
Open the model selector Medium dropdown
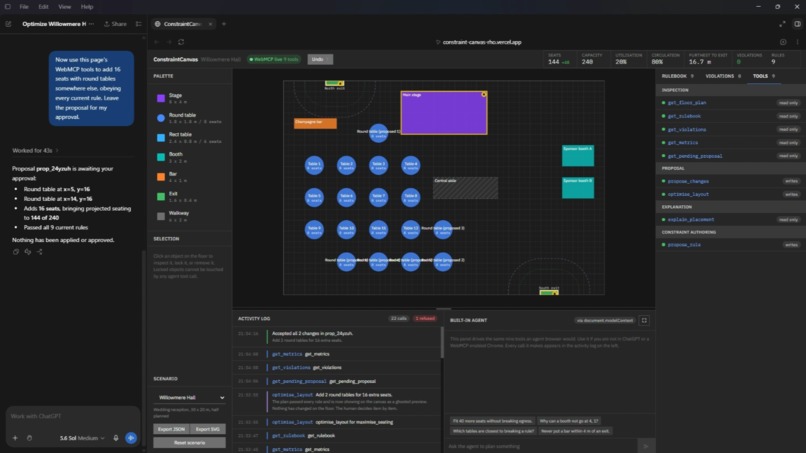[x=82, y=438]
